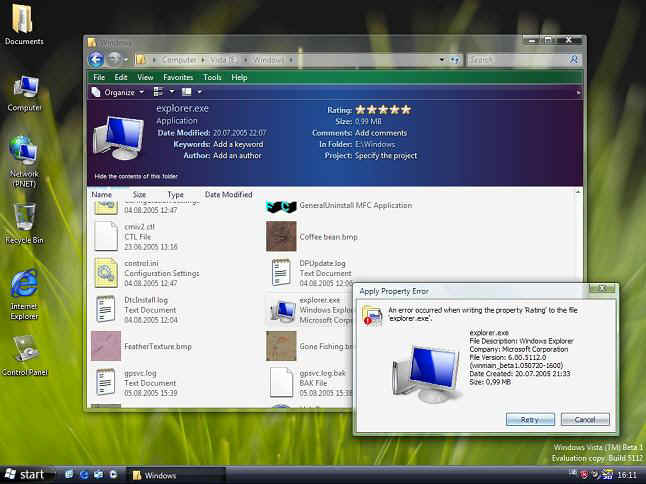The height and width of the screenshot is (484, 646).
Task: Click the Start button on taskbar
Action: pyautogui.click(x=24, y=474)
